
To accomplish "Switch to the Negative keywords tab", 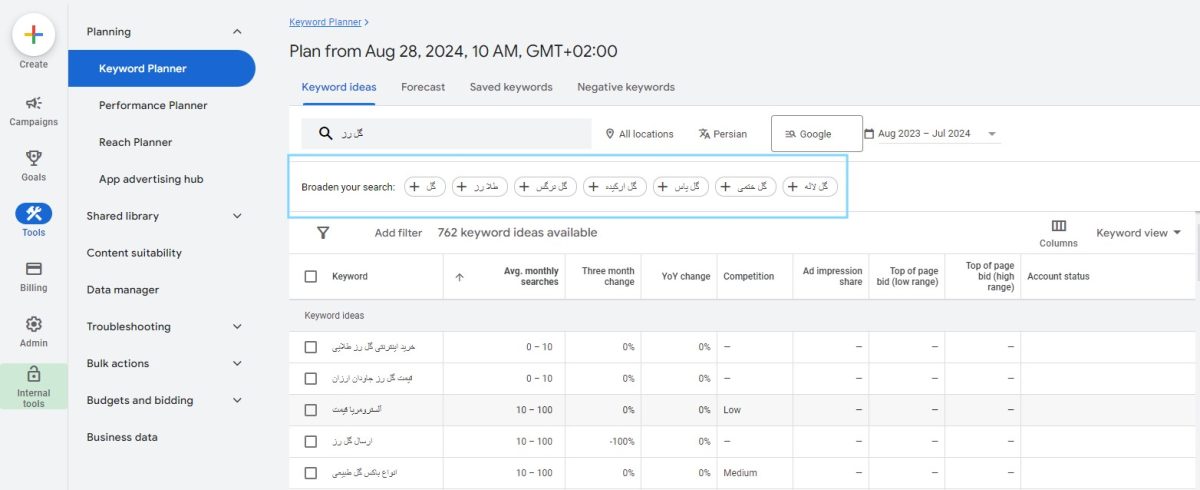I will (626, 87).
